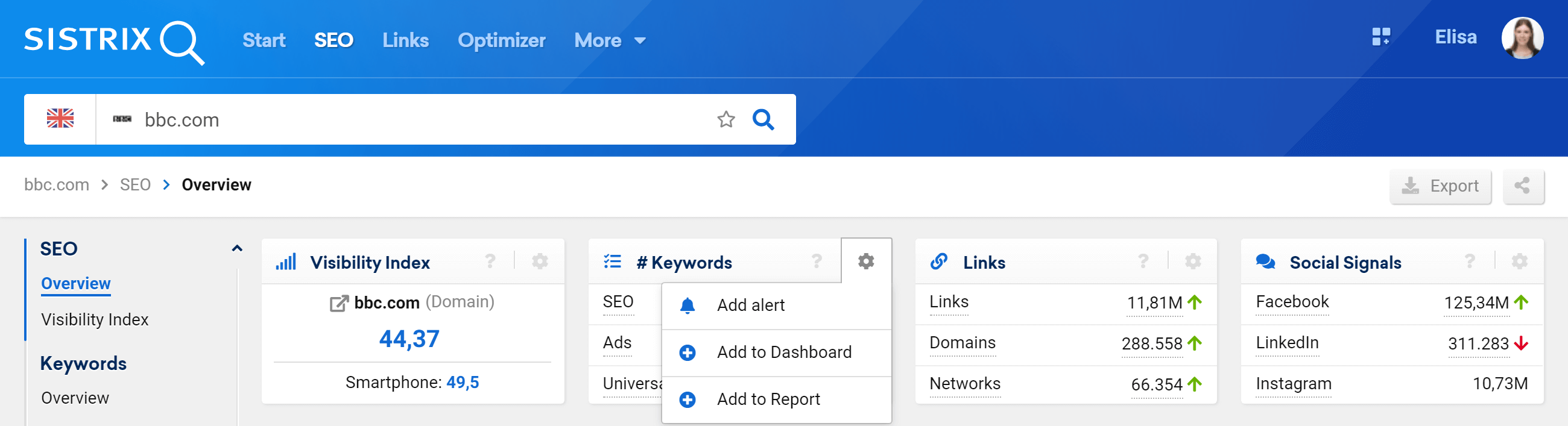1568x426 pixels.
Task: Click the LinkedIn value 311.283
Action: pos(1479,344)
